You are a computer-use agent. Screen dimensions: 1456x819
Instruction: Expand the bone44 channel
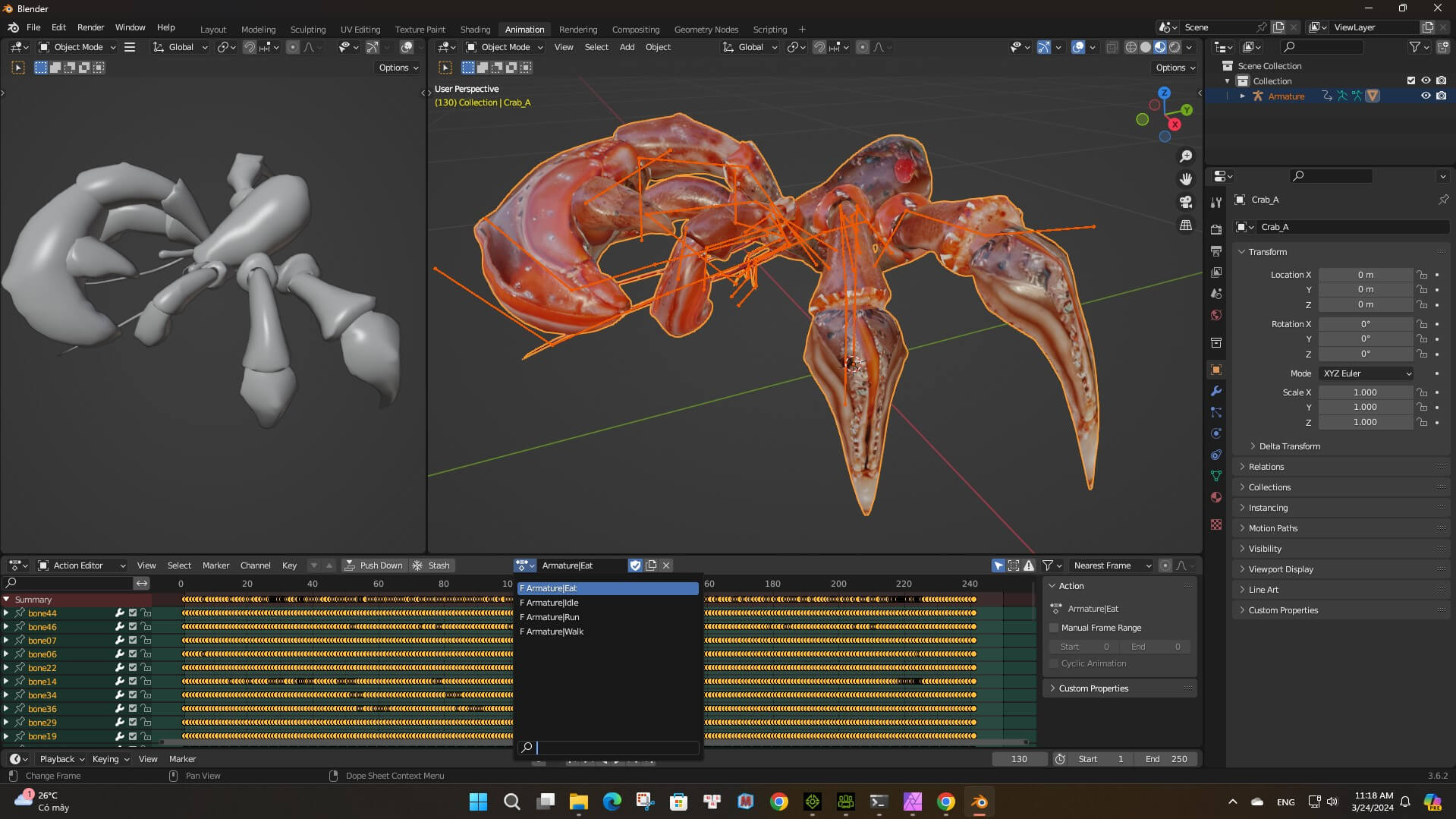tap(6, 613)
